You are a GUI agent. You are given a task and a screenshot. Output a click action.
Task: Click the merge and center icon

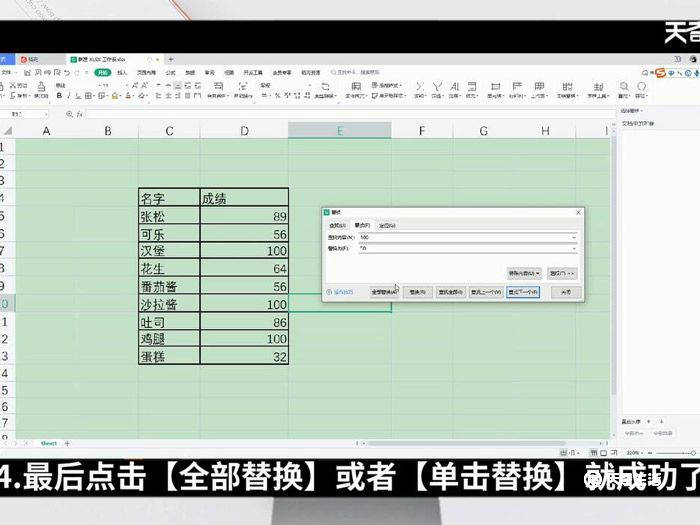click(218, 86)
